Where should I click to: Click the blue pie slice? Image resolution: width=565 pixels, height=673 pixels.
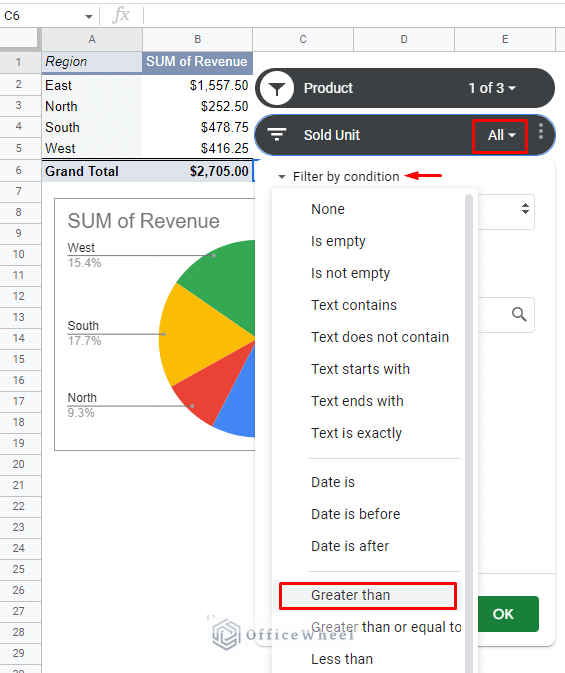(240, 408)
